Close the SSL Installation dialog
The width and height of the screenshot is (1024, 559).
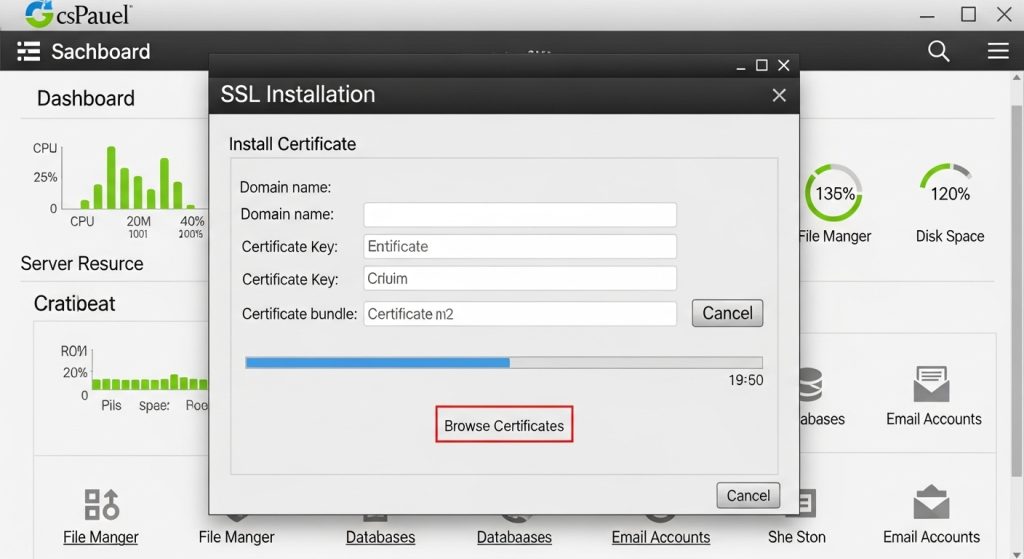779,95
